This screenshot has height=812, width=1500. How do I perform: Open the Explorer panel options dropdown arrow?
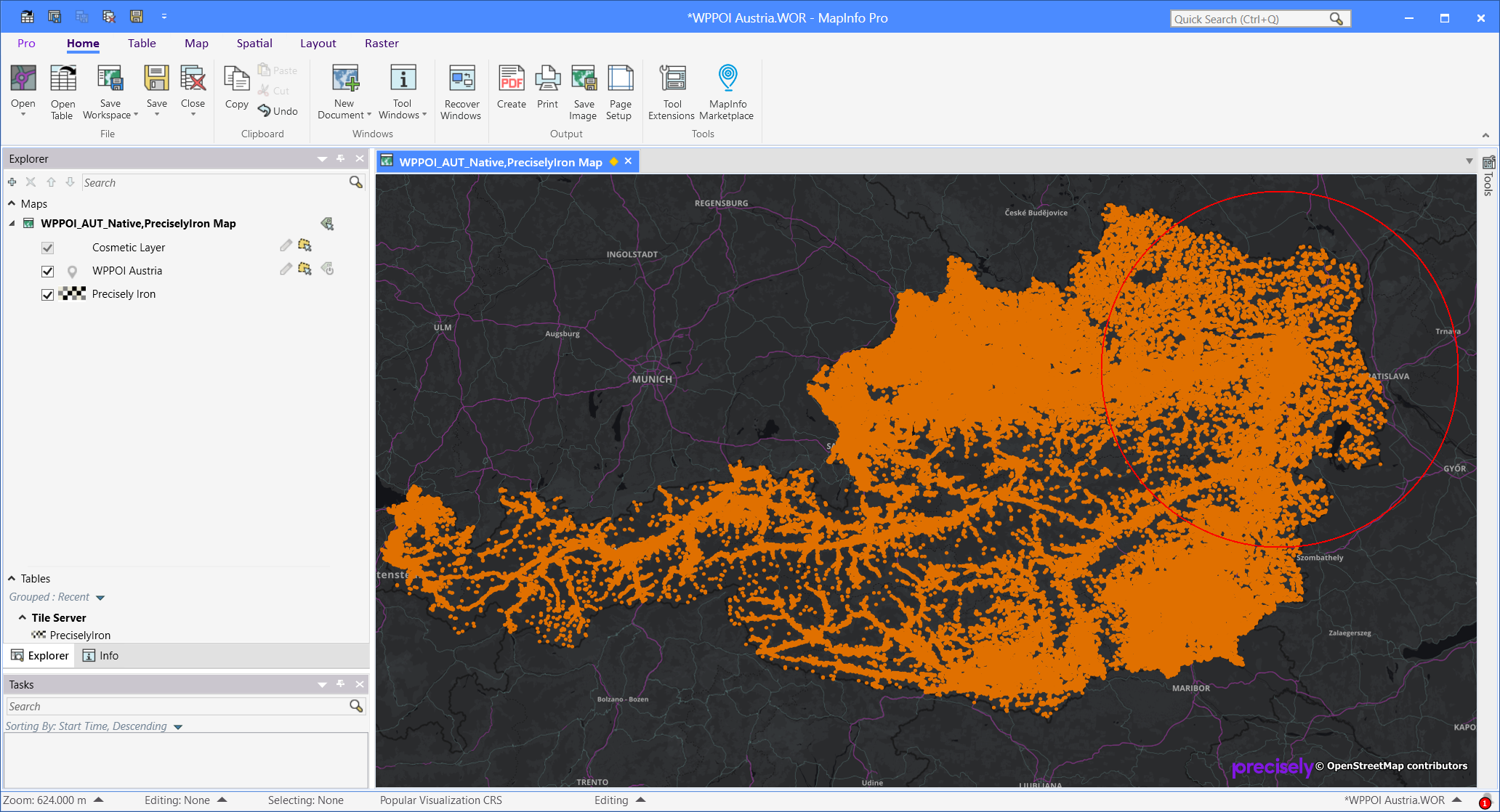322,158
